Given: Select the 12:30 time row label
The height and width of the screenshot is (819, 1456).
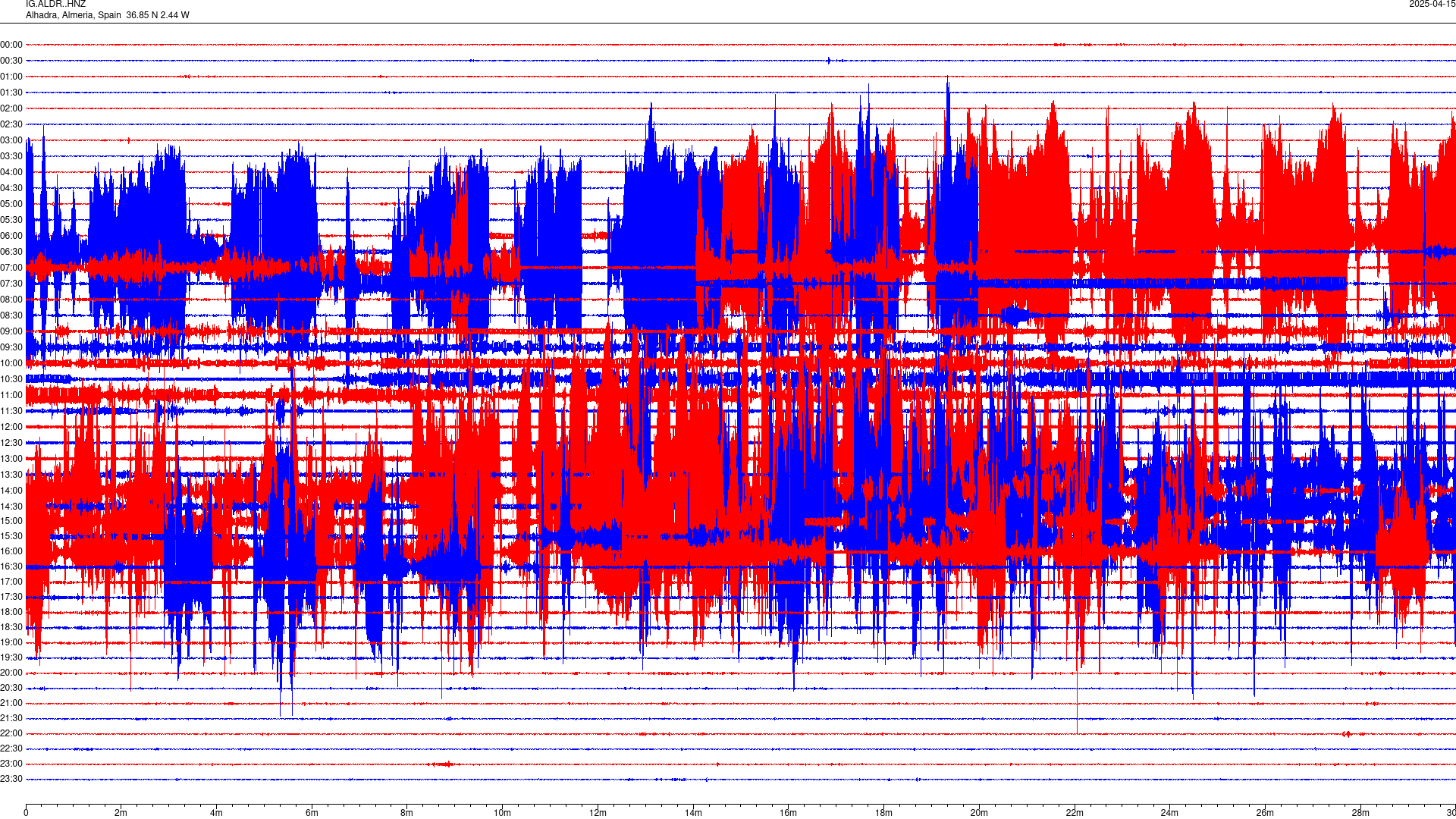Looking at the screenshot, I should tap(11, 443).
